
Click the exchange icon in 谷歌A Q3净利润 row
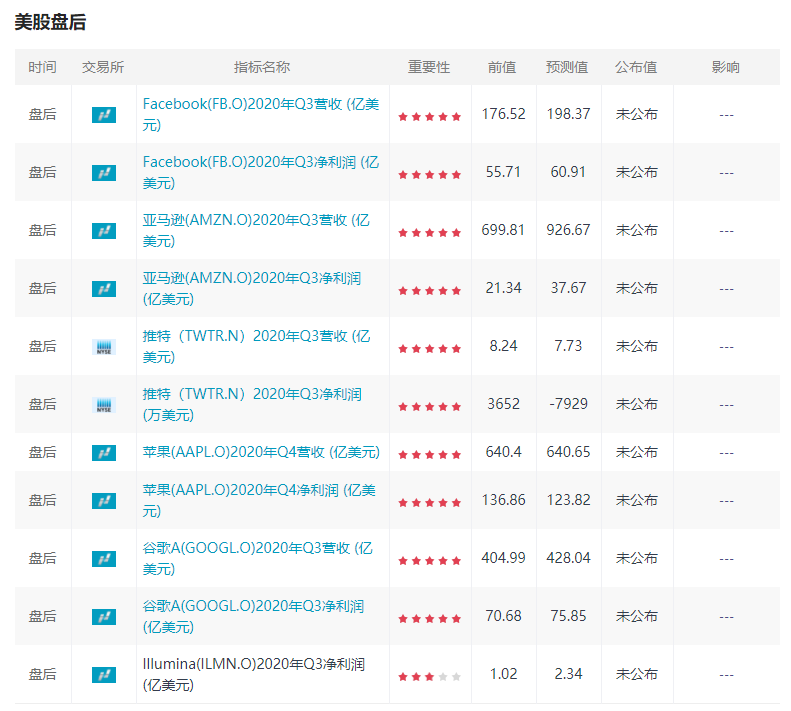click(x=104, y=617)
